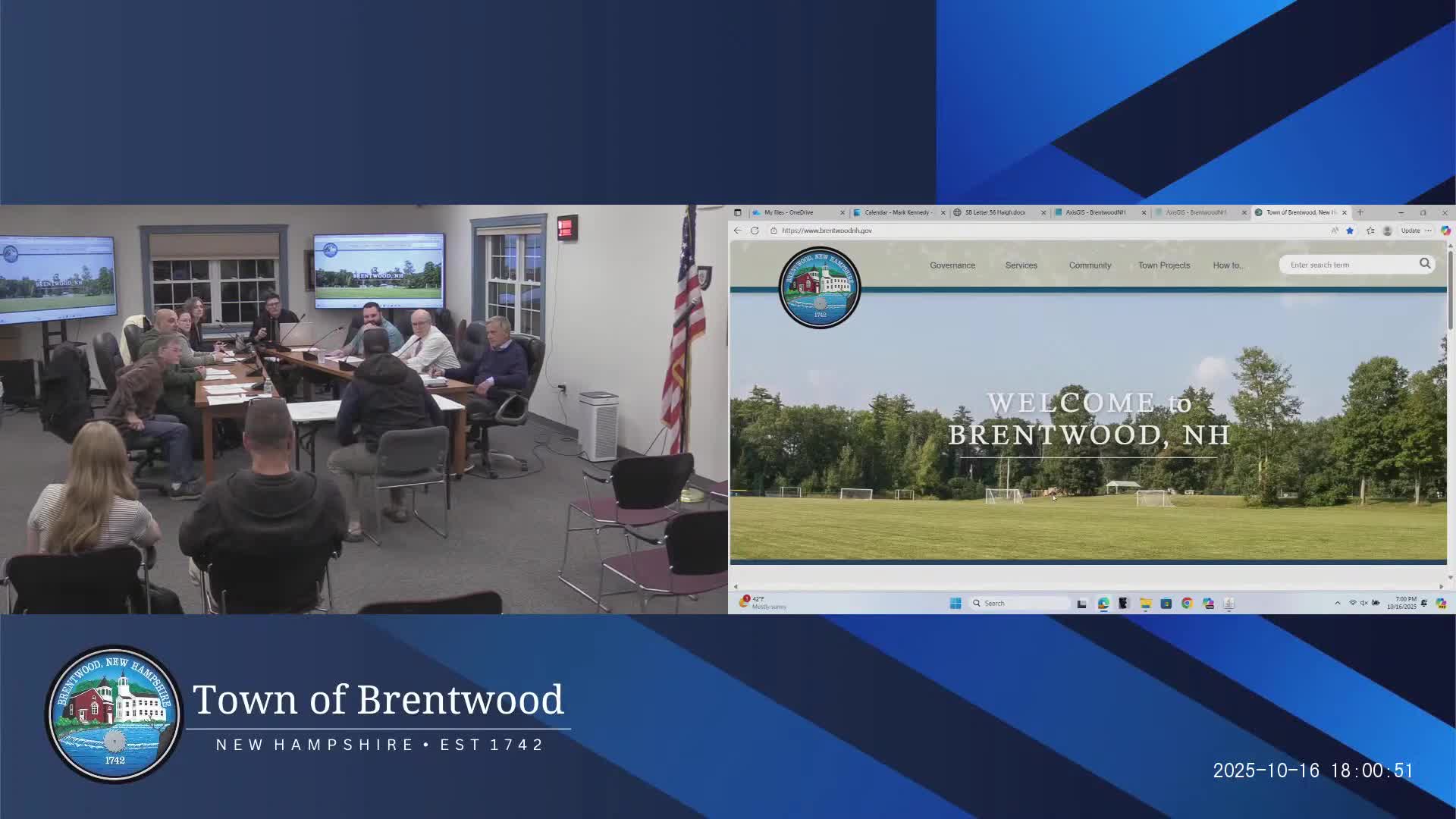The width and height of the screenshot is (1456, 819).
Task: Toggle the muted speaker tray icon
Action: [x=1363, y=604]
